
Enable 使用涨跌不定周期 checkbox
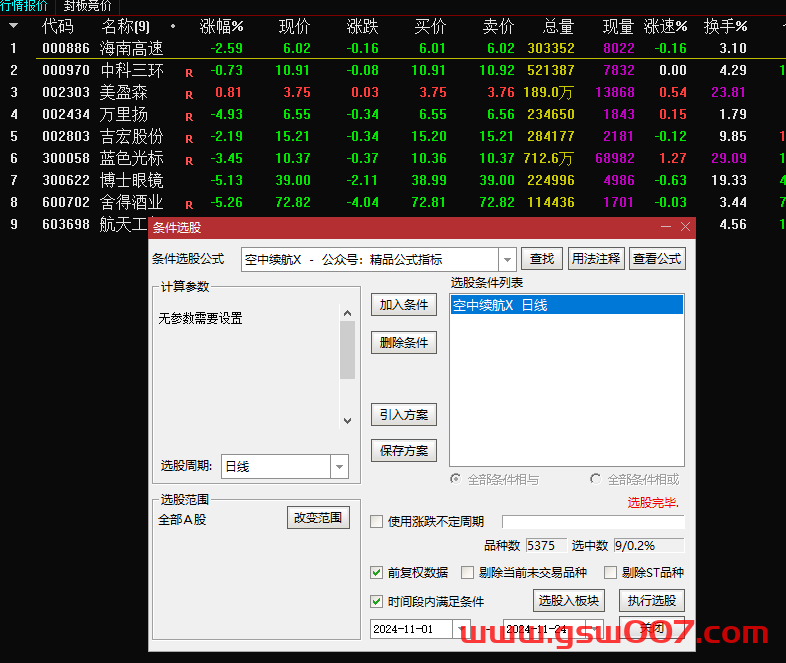click(377, 521)
